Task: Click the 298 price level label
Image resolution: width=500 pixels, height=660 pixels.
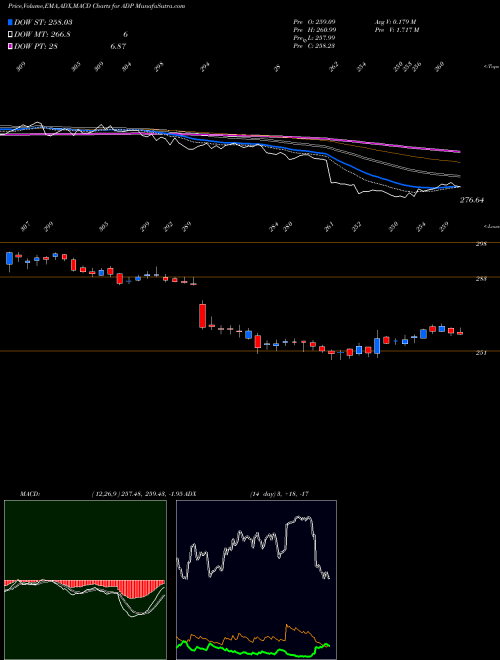Action: [x=481, y=244]
